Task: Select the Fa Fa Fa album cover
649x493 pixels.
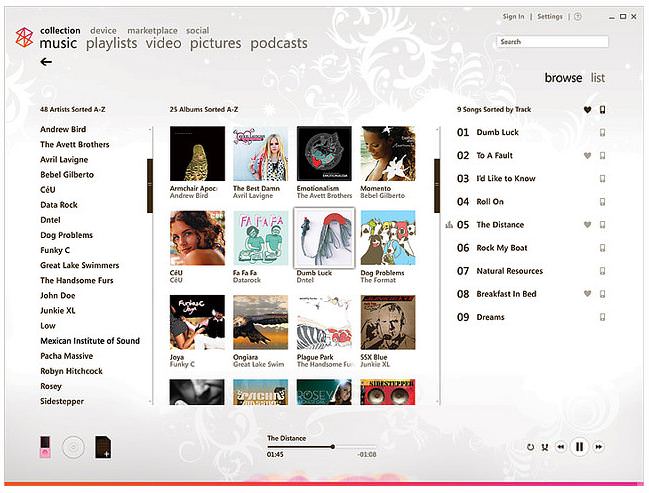Action: pyautogui.click(x=261, y=238)
